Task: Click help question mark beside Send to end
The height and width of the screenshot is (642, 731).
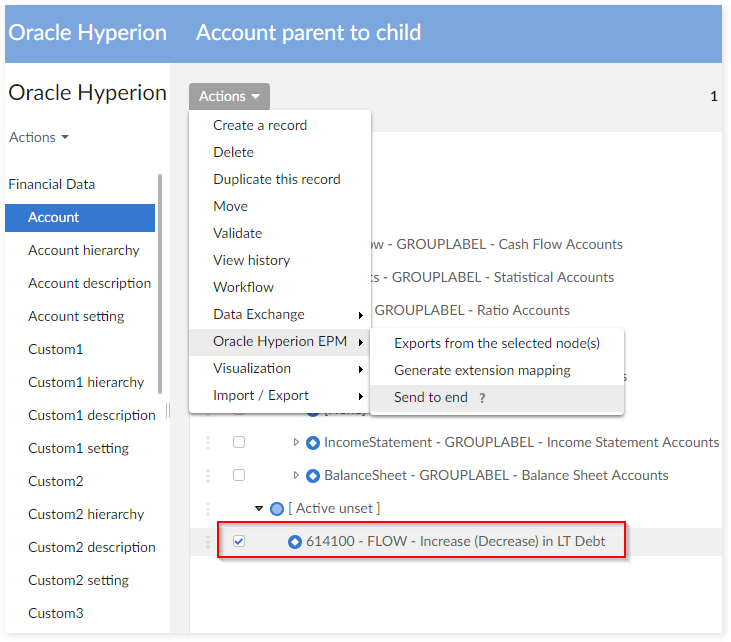Action: pyautogui.click(x=482, y=398)
